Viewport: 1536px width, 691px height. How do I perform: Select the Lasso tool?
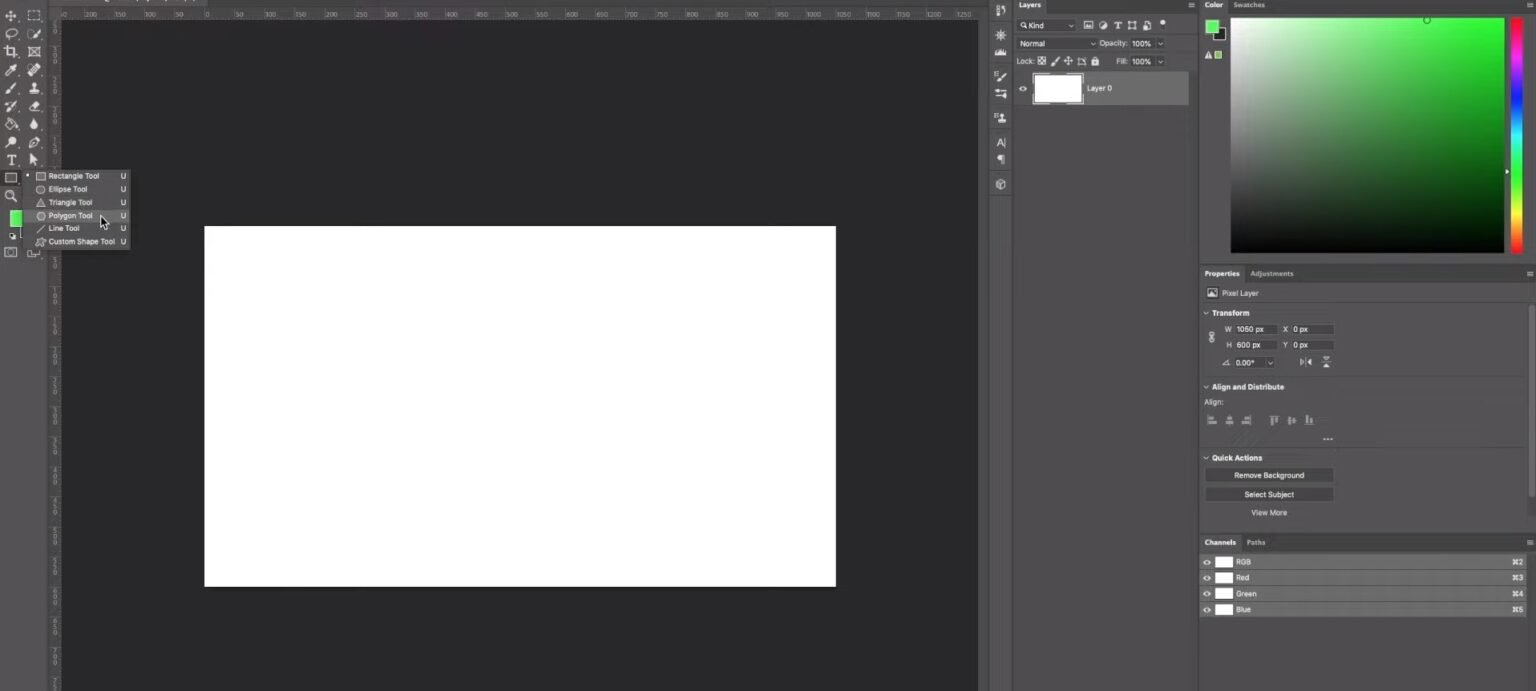pos(11,34)
